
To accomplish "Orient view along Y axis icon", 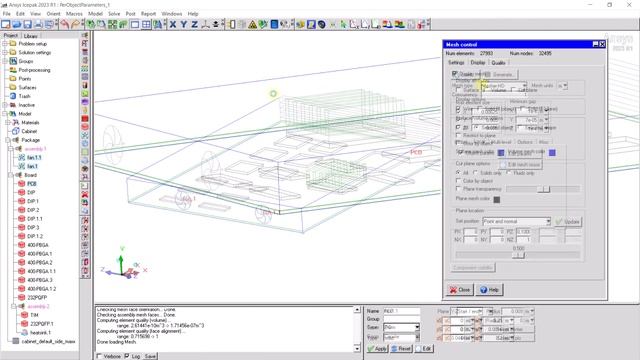I will tap(184, 24).
